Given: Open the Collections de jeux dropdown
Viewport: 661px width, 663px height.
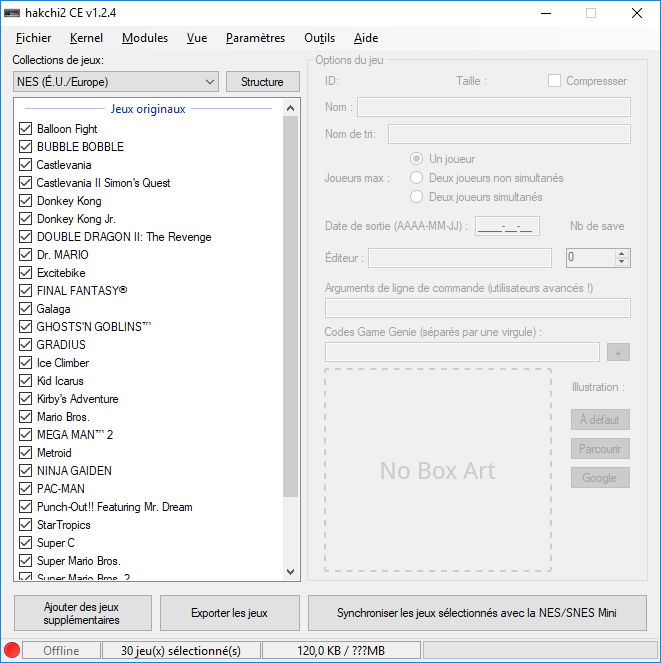Looking at the screenshot, I should coord(116,82).
